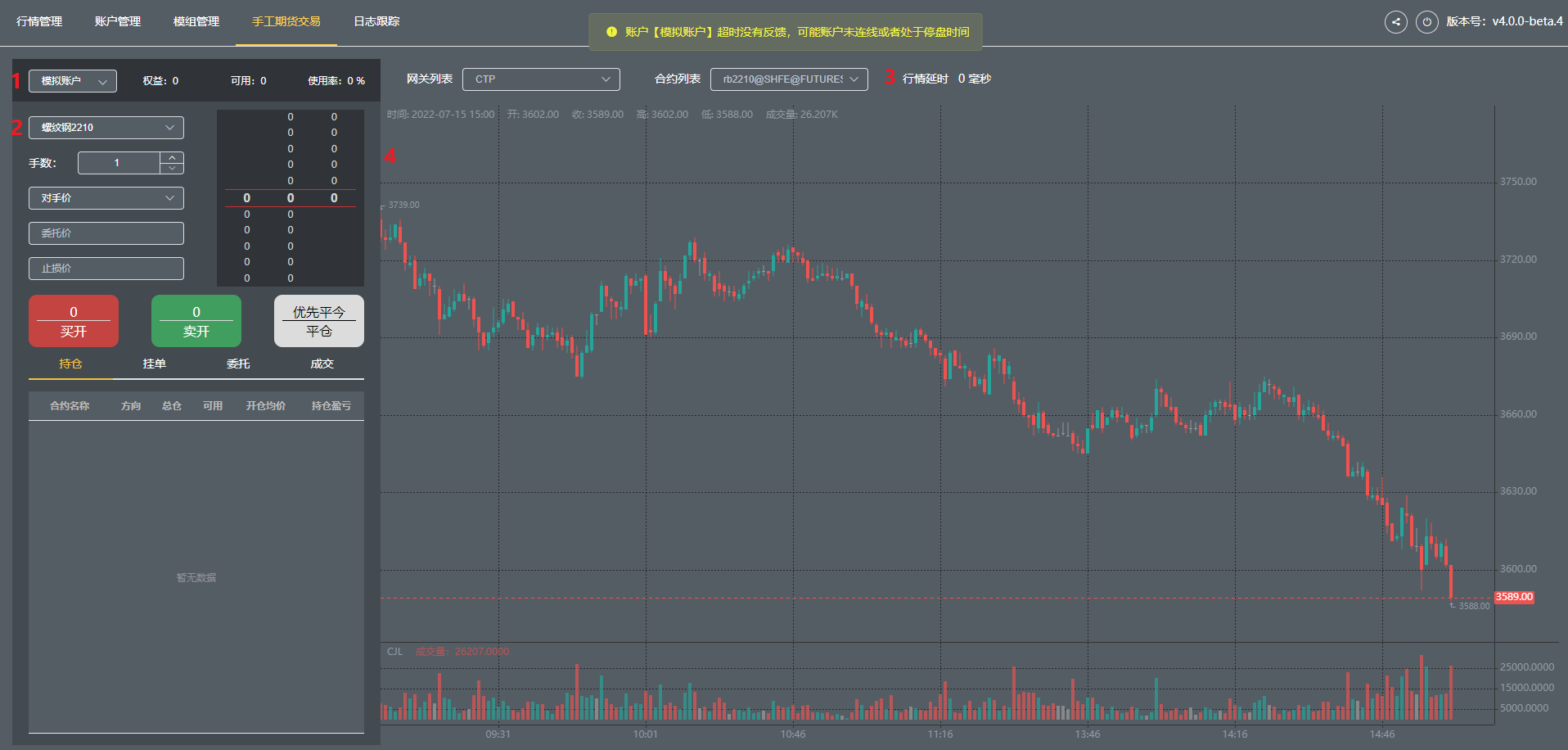
Task: Switch to the 委托 orders tab
Action: coord(238,364)
